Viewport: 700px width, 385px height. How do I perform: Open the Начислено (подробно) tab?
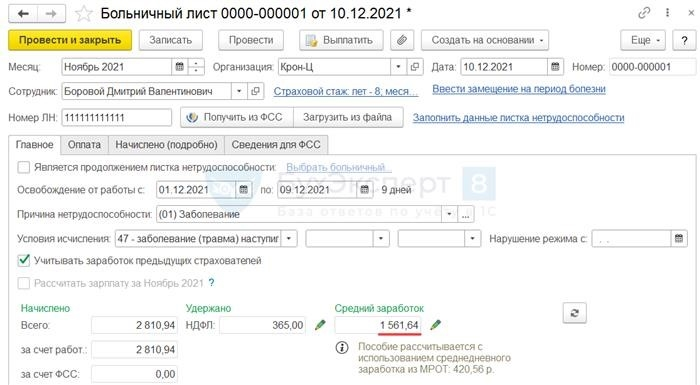click(x=166, y=145)
